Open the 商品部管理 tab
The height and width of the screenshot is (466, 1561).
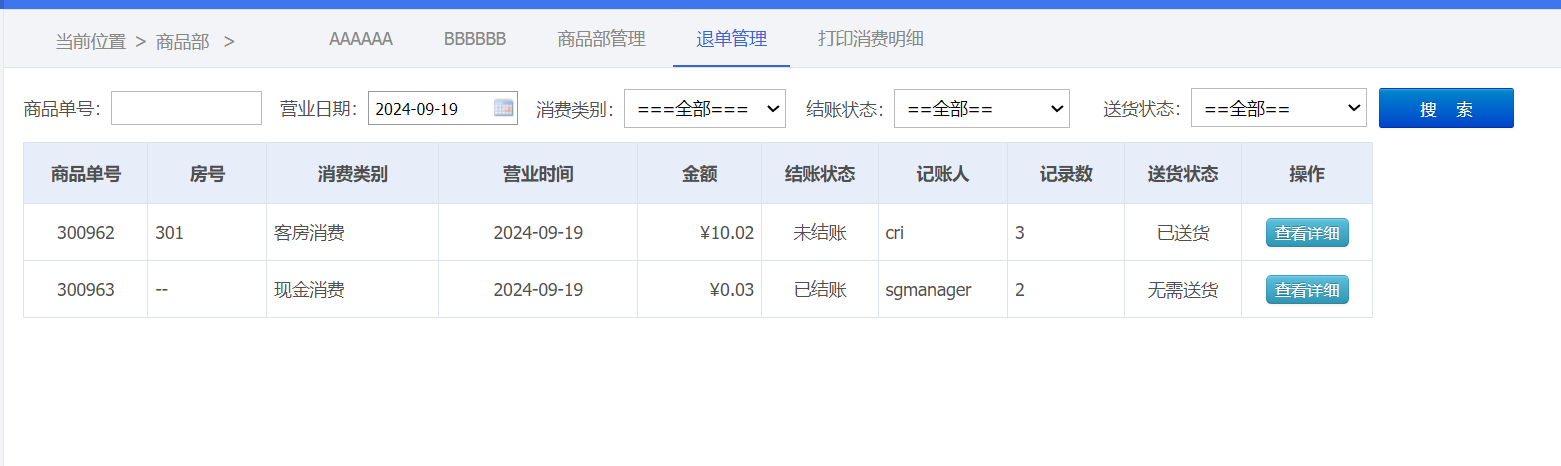(x=601, y=39)
